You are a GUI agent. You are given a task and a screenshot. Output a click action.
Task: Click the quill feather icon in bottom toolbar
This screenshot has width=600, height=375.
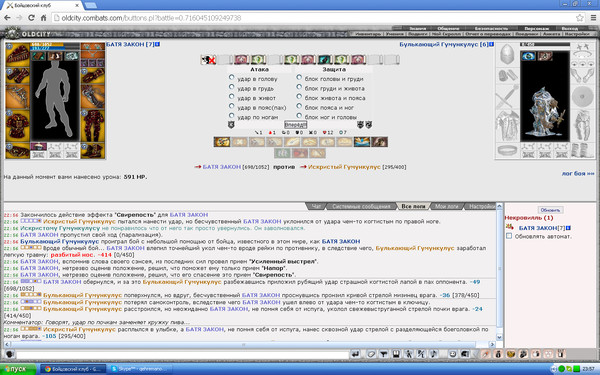point(486,354)
